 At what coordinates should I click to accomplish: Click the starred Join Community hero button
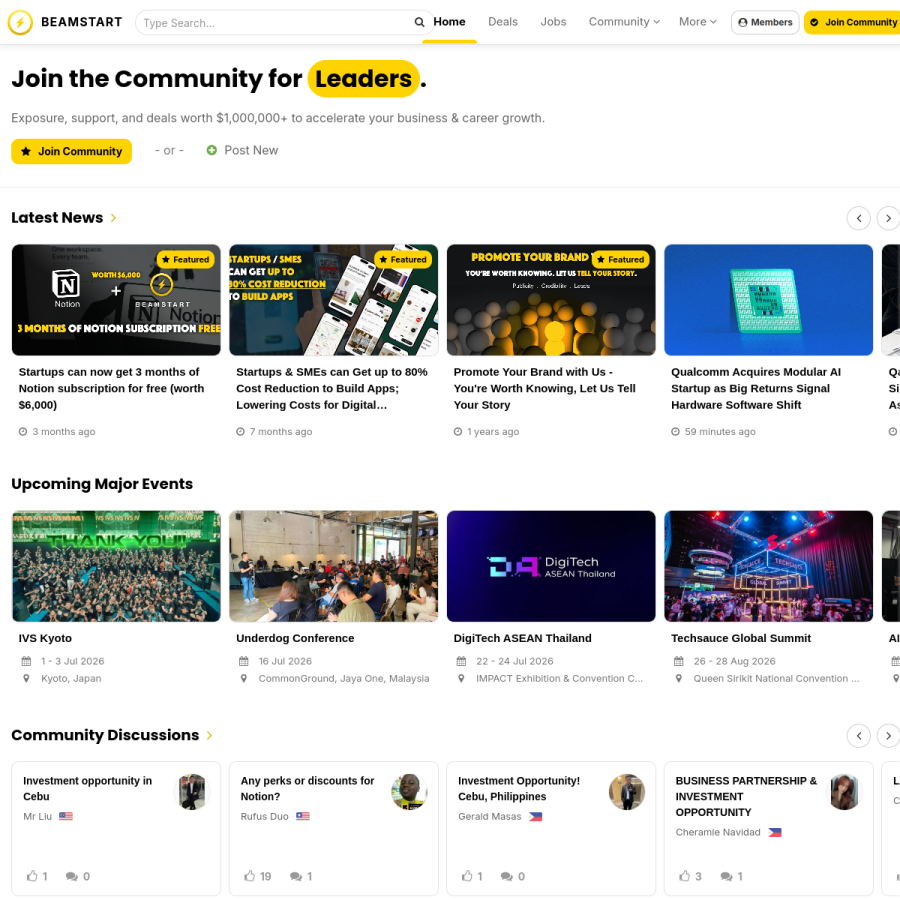pos(72,152)
